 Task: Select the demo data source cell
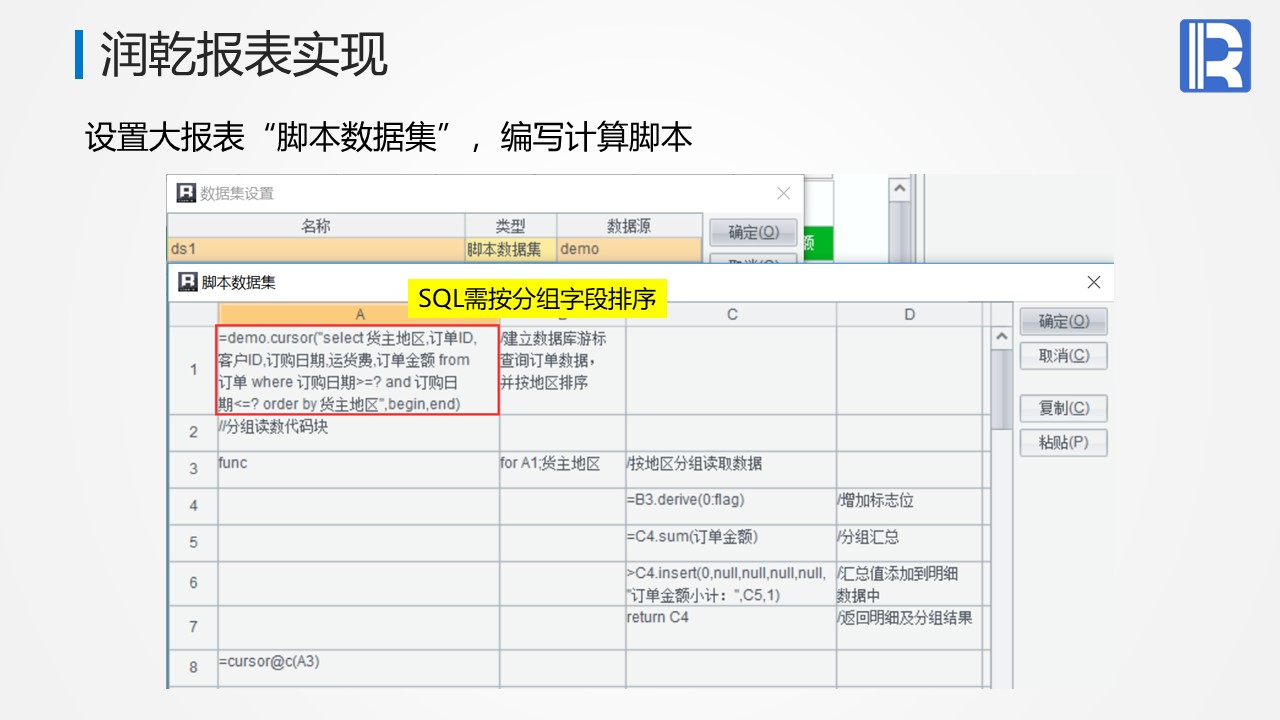coord(630,249)
